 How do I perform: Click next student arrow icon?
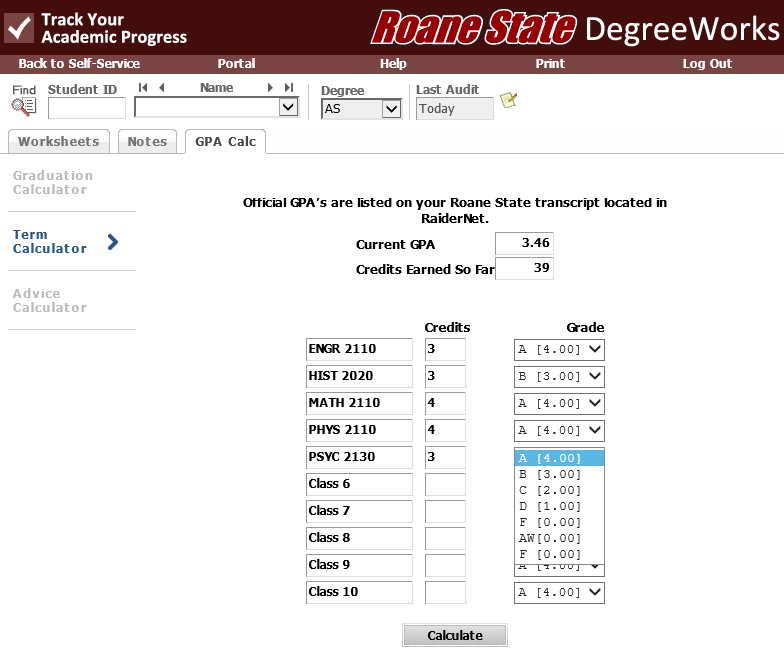[x=270, y=88]
